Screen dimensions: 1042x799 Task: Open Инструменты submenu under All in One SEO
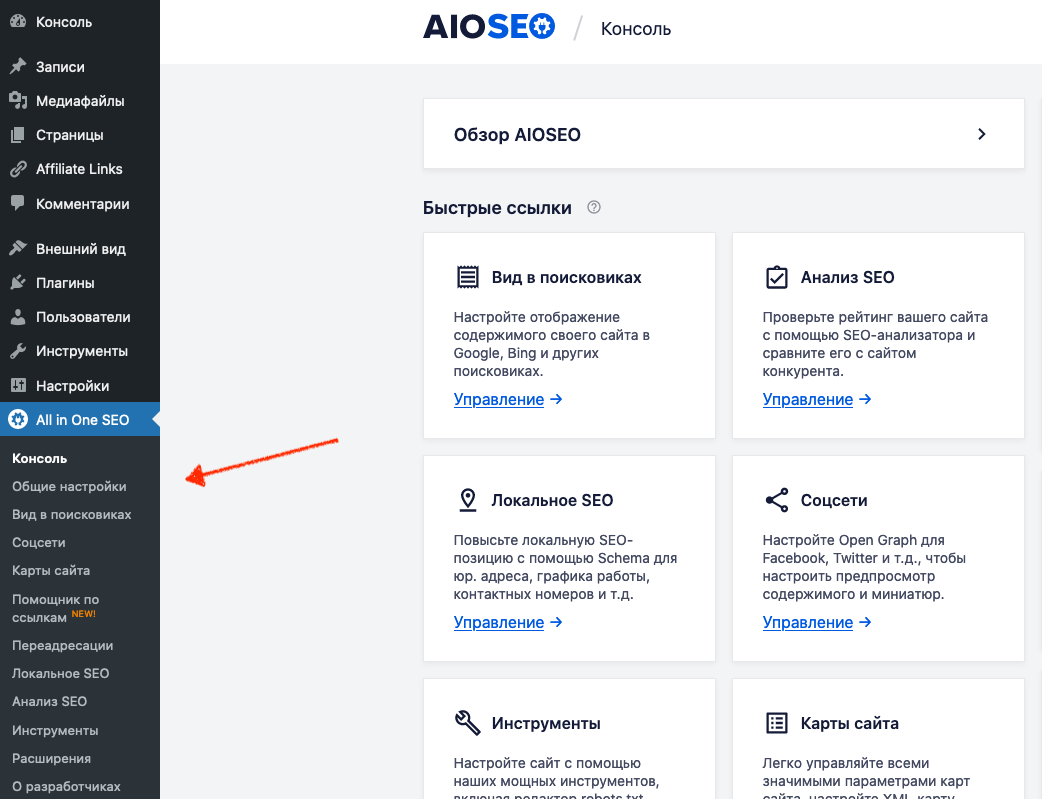pos(55,730)
